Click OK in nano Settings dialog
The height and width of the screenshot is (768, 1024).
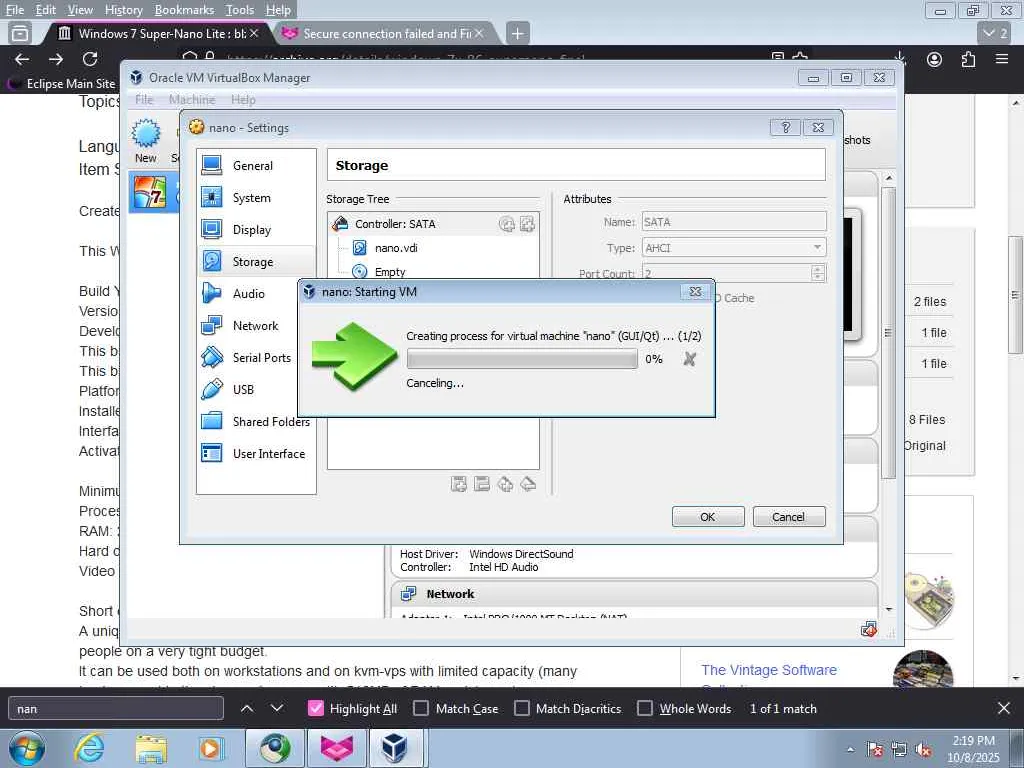pyautogui.click(x=708, y=517)
